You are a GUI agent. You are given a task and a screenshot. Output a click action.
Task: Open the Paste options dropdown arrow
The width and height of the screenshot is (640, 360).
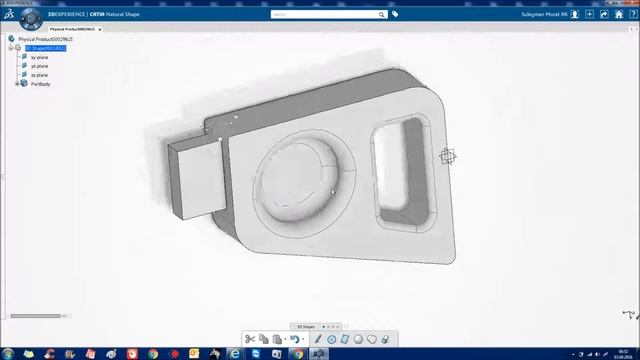point(285,340)
